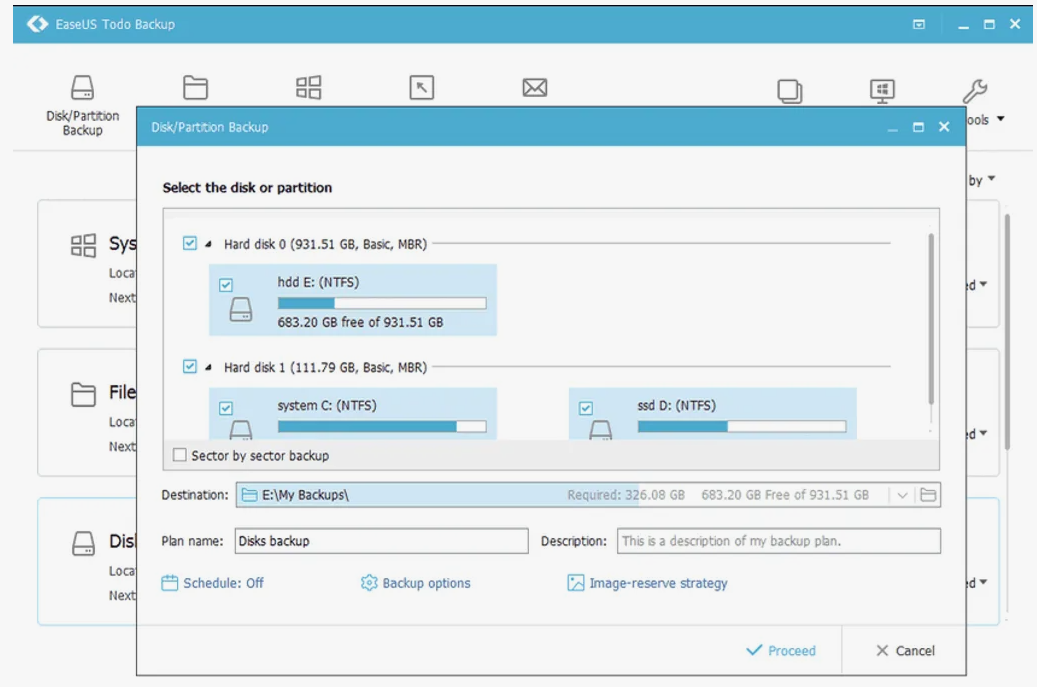
Task: Click the Clone icon in main toolbar
Action: click(x=790, y=91)
